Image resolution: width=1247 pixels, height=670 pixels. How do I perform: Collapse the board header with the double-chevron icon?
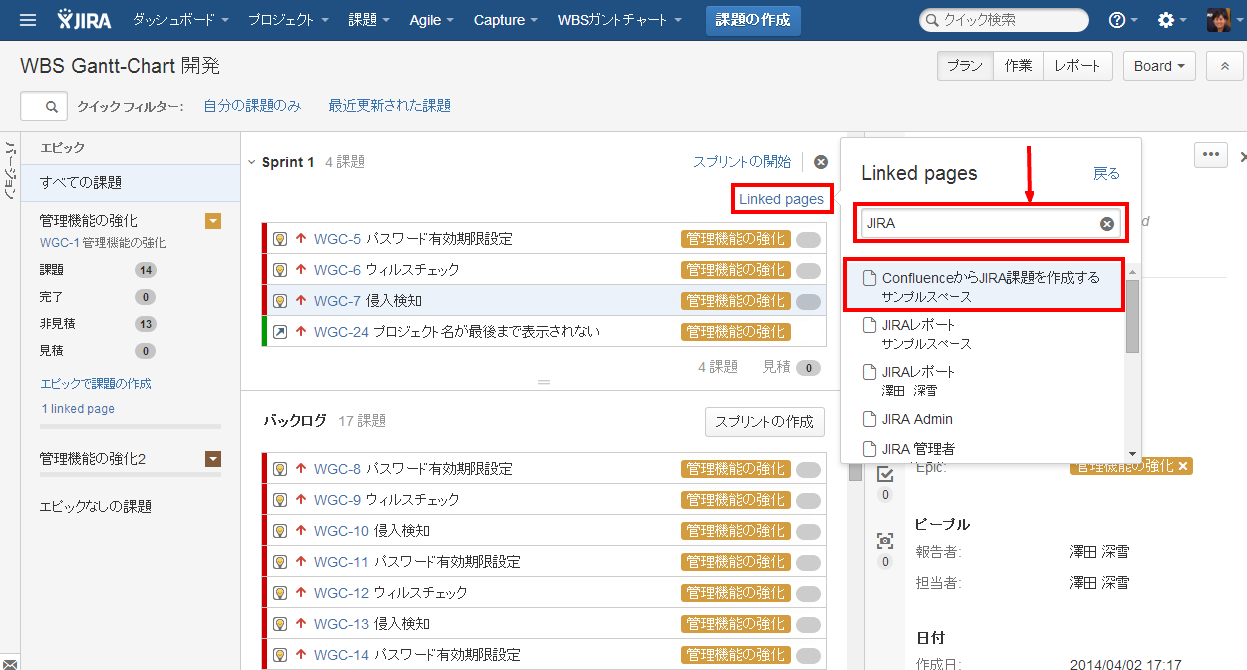coord(1224,66)
